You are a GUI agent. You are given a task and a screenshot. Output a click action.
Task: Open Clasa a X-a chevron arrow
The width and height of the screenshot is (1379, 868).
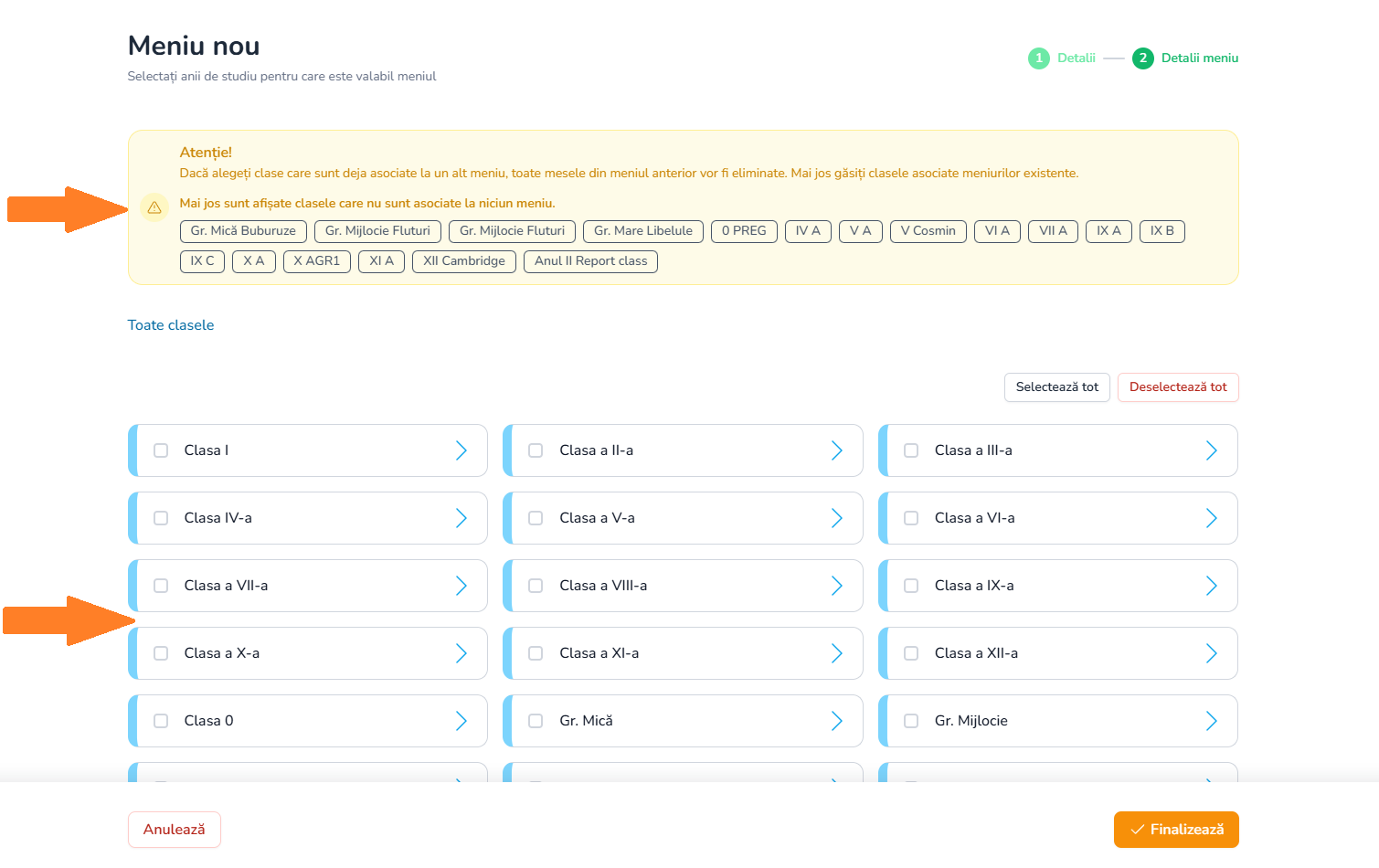461,653
